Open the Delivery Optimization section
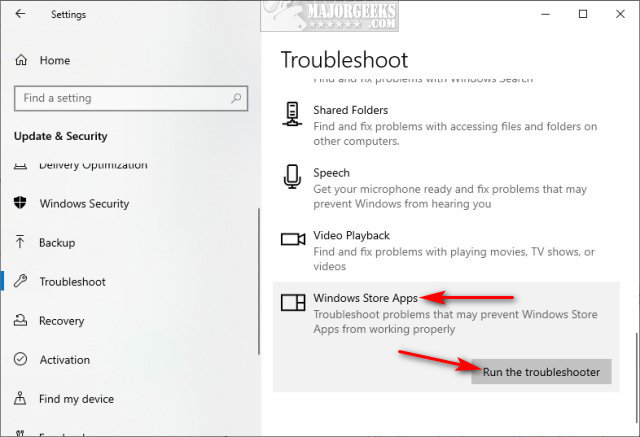 (93, 165)
